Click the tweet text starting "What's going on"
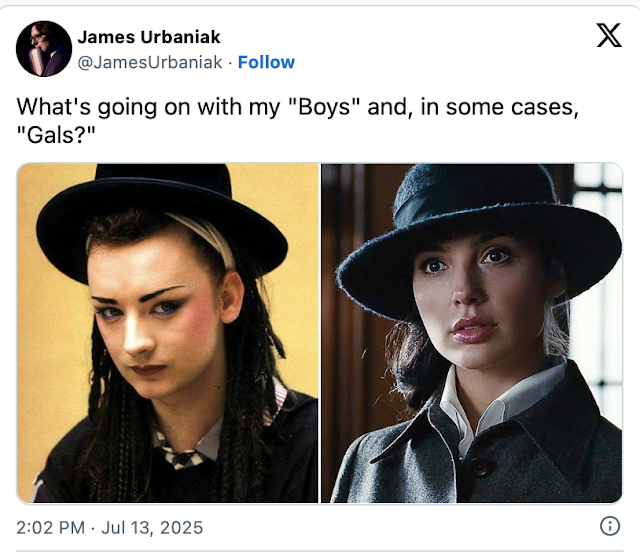The height and width of the screenshot is (555, 640). pyautogui.click(x=298, y=121)
